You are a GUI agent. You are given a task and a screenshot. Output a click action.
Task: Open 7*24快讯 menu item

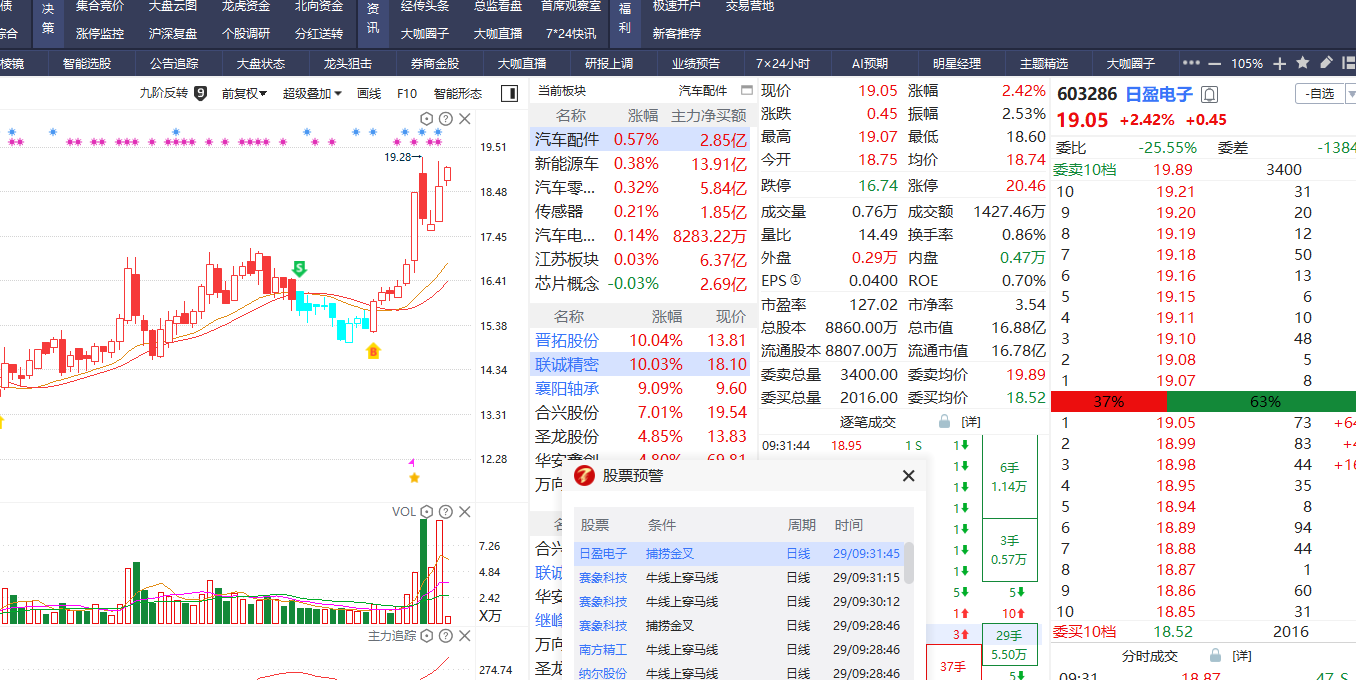click(571, 33)
